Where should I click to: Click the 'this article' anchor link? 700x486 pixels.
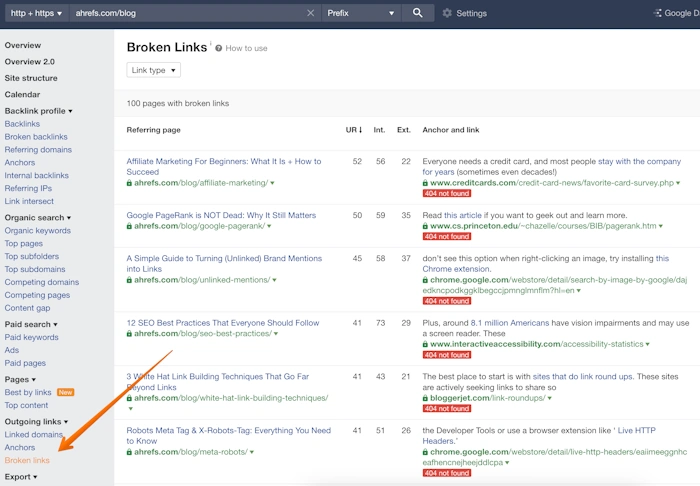(462, 215)
